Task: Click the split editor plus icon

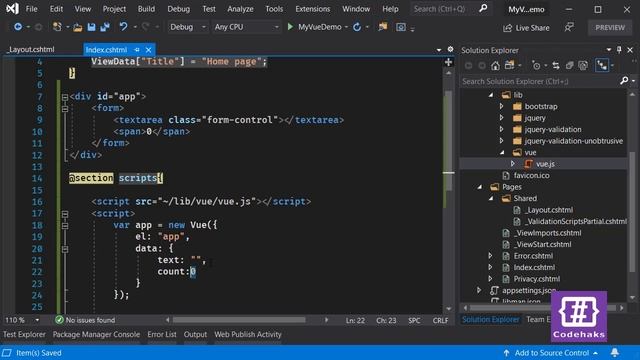Action: (448, 62)
